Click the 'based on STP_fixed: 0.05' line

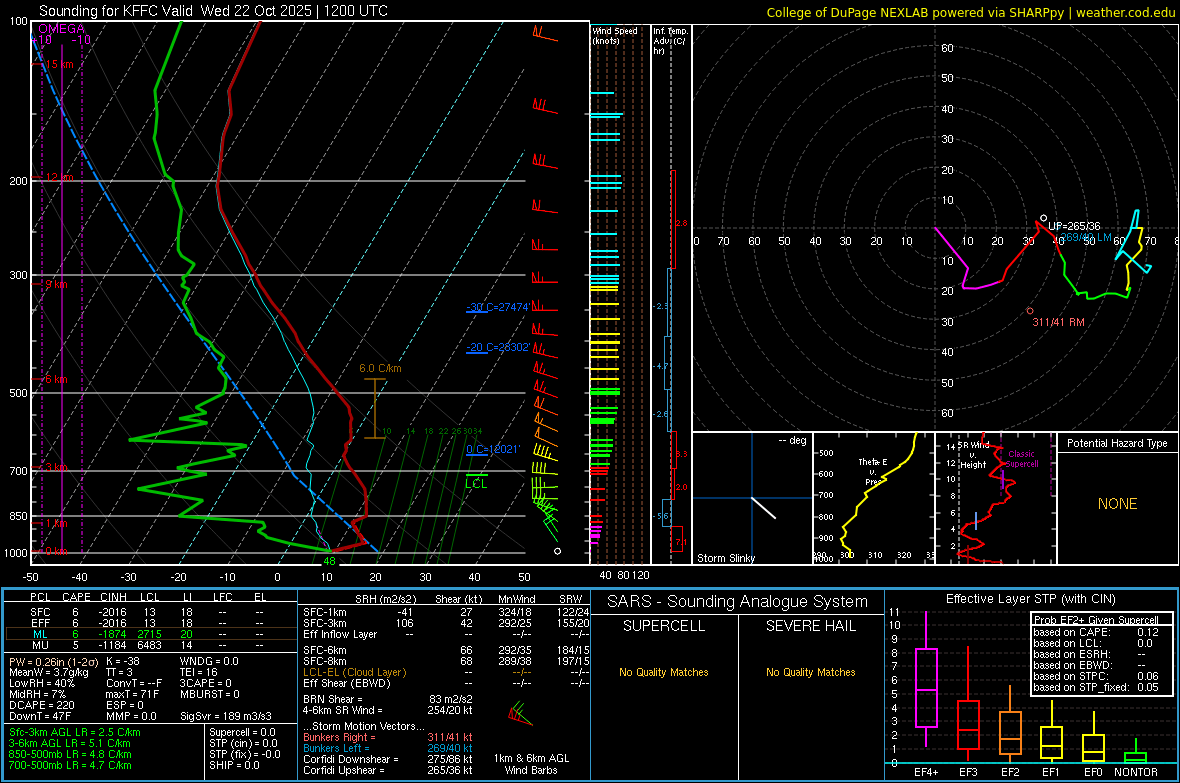click(x=1096, y=687)
